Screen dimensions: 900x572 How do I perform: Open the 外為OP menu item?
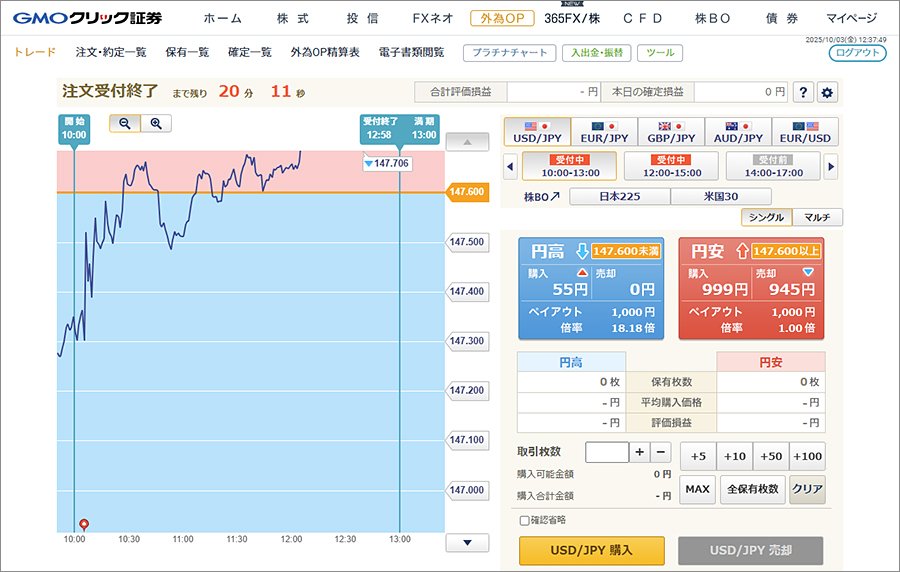pos(502,18)
